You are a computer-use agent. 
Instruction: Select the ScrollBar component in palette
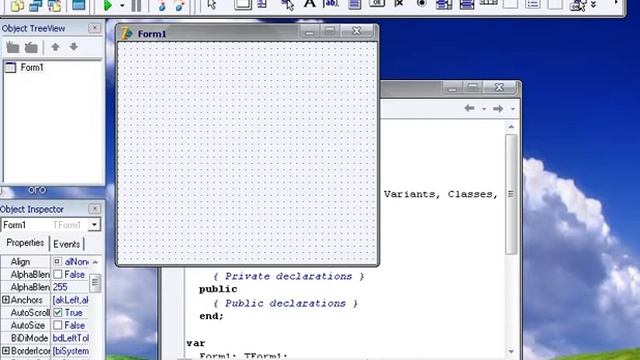(x=488, y=3)
